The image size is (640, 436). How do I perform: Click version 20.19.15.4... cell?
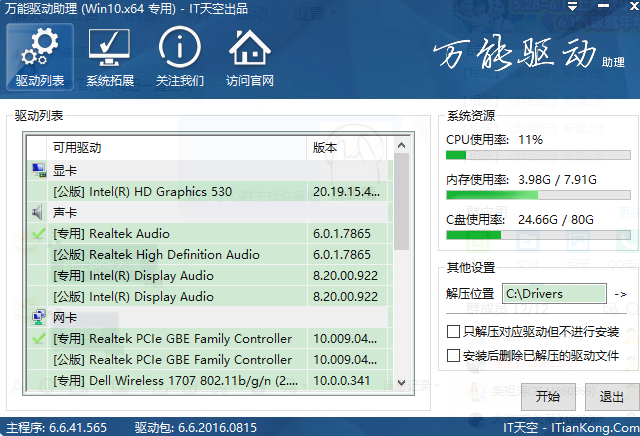pyautogui.click(x=346, y=191)
